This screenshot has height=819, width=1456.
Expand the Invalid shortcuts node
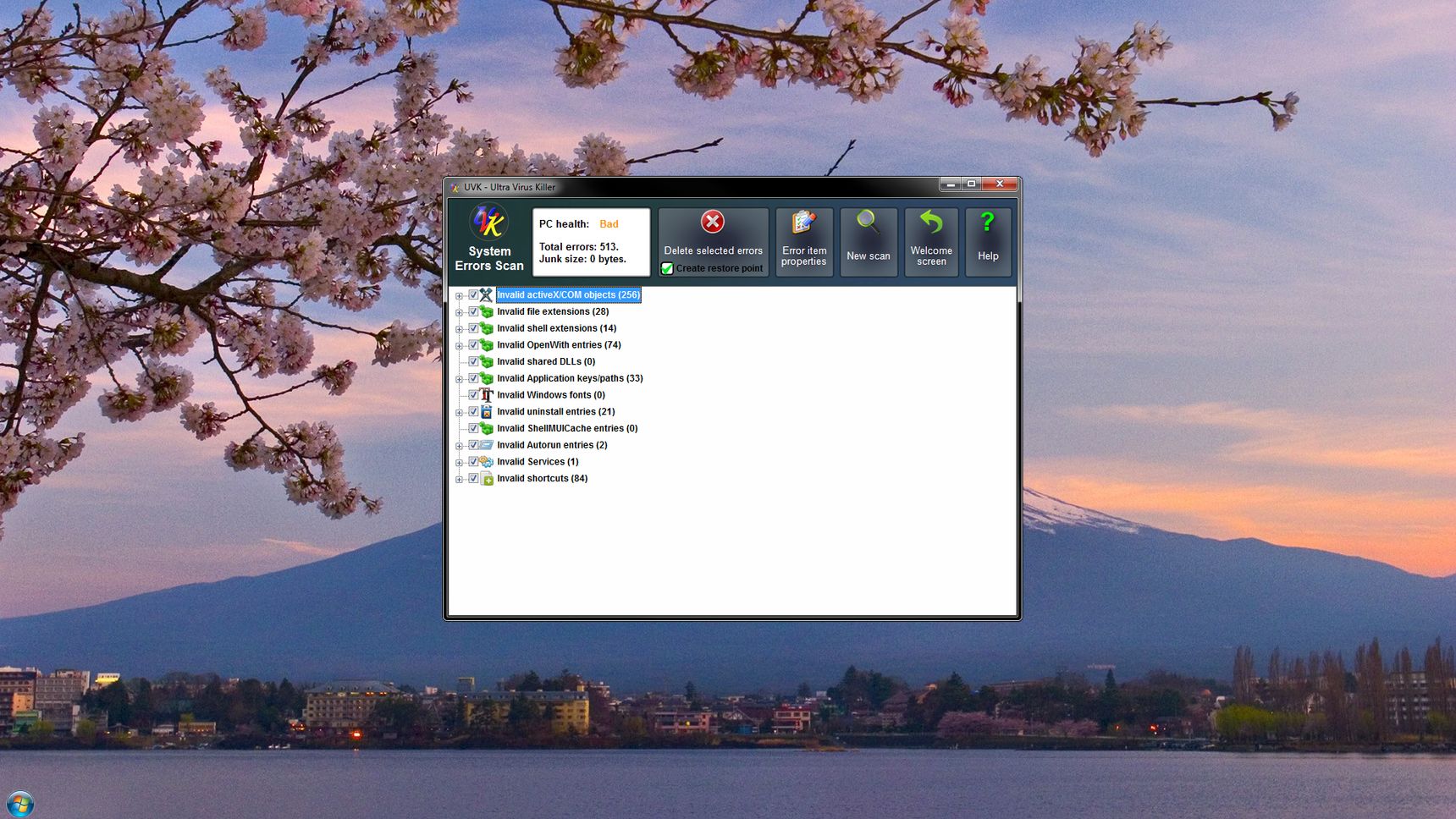pyautogui.click(x=459, y=480)
